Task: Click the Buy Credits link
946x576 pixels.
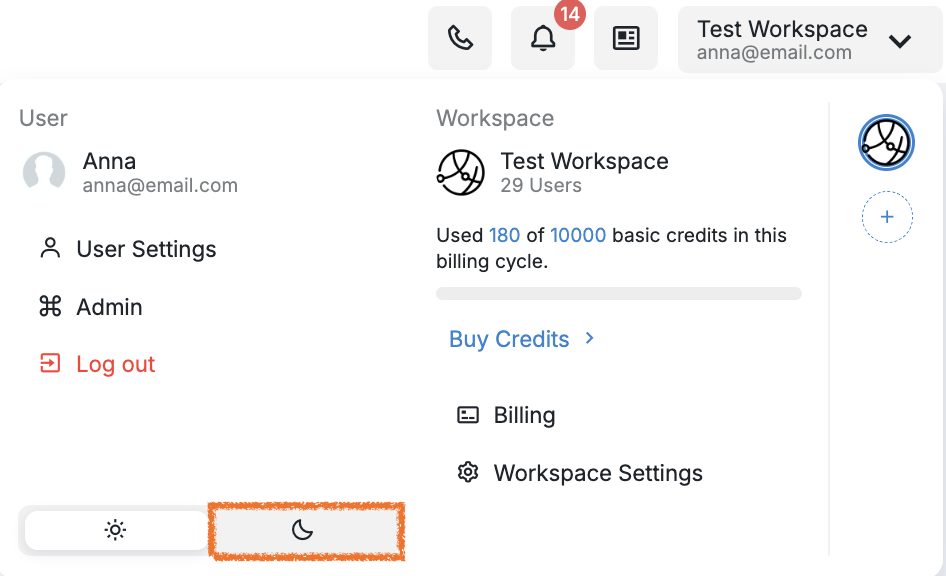Action: [509, 339]
